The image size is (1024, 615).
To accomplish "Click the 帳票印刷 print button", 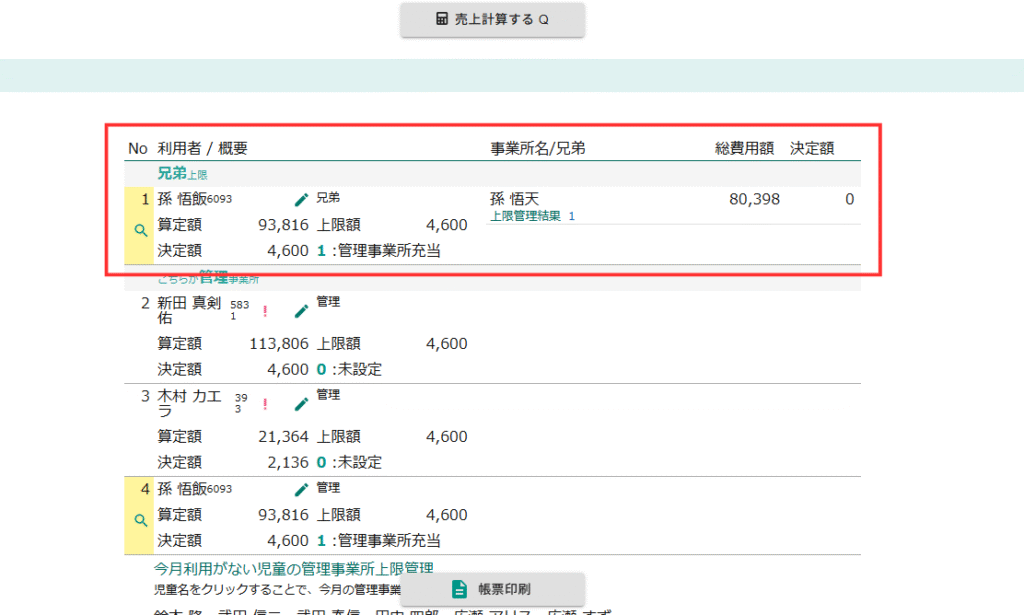I will [492, 589].
